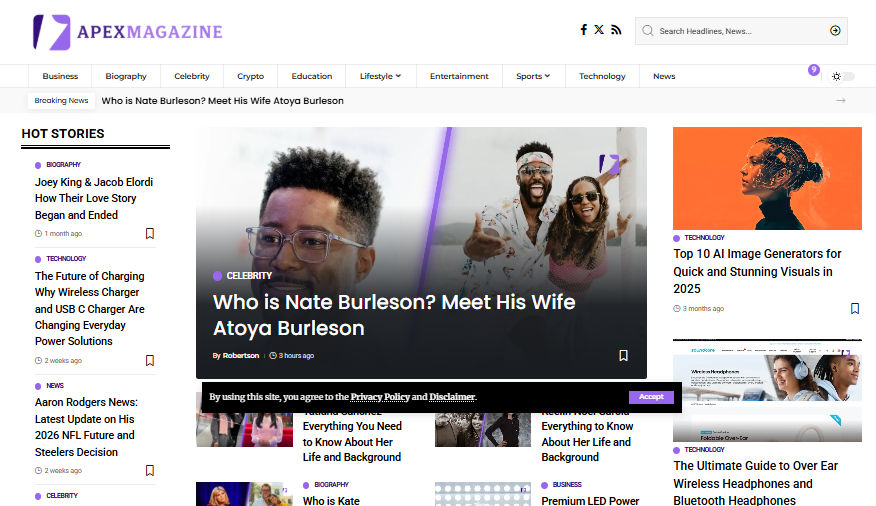Open the RSS feed icon
Viewport: 876px width, 506px height.
616,30
